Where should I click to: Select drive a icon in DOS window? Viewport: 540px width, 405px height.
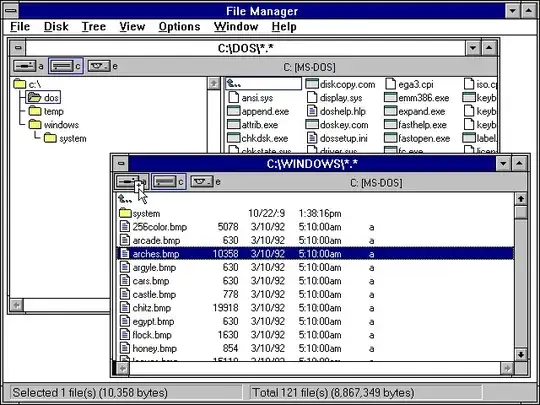click(24, 66)
